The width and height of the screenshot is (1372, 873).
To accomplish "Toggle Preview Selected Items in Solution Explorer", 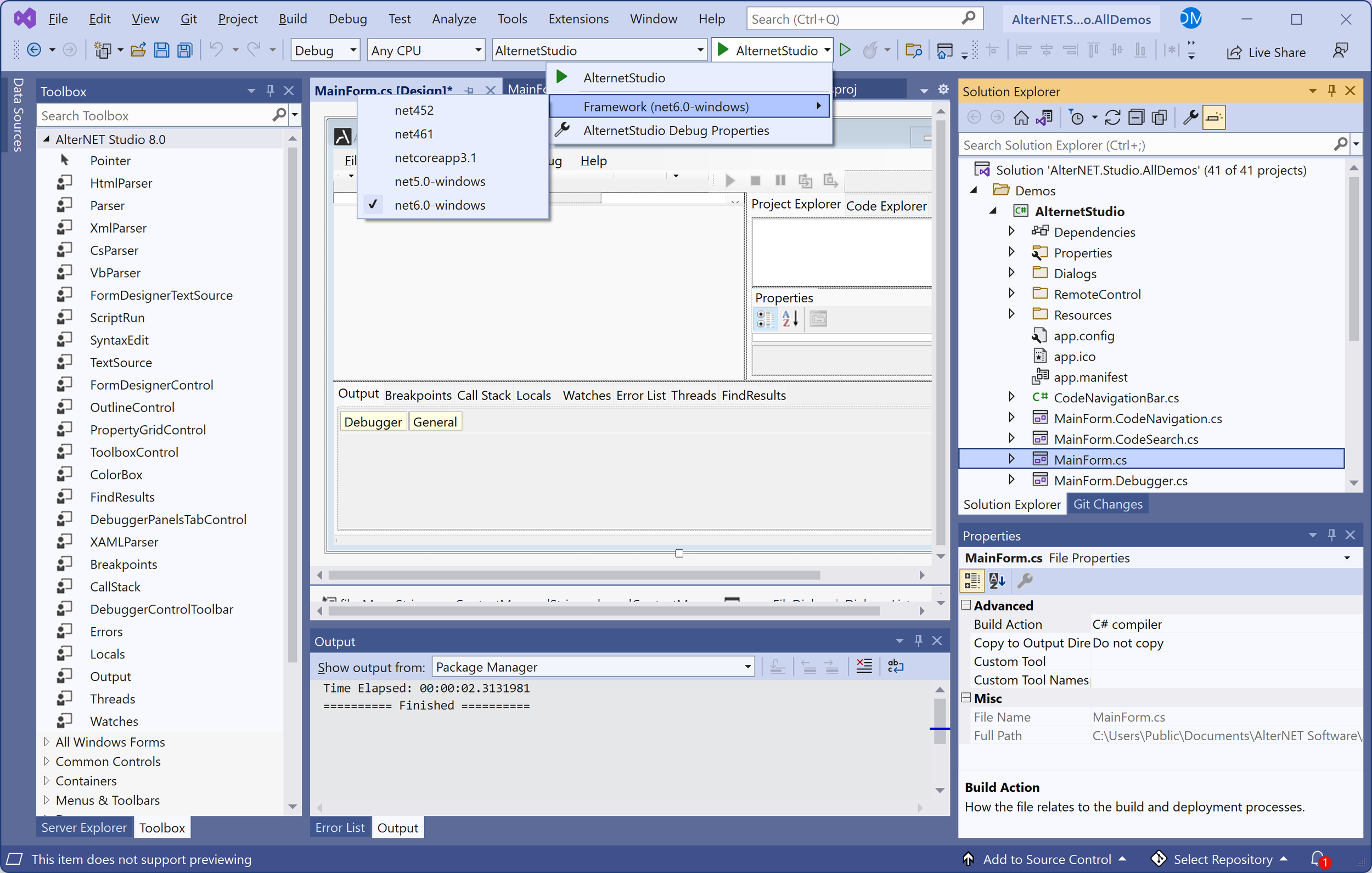I will click(x=1214, y=117).
